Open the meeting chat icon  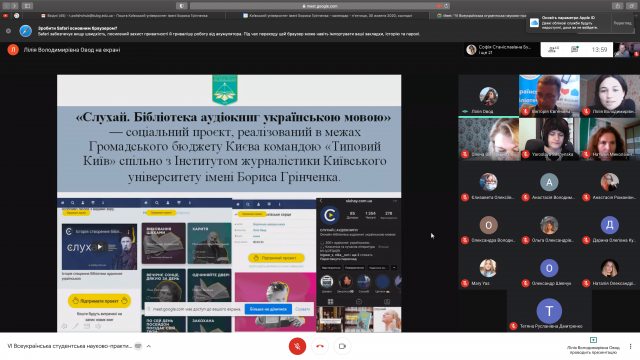pyautogui.click(x=575, y=50)
